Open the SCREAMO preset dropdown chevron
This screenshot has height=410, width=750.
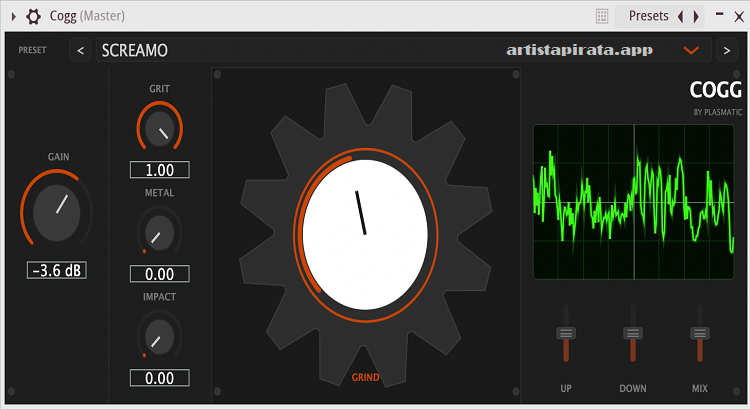point(691,50)
